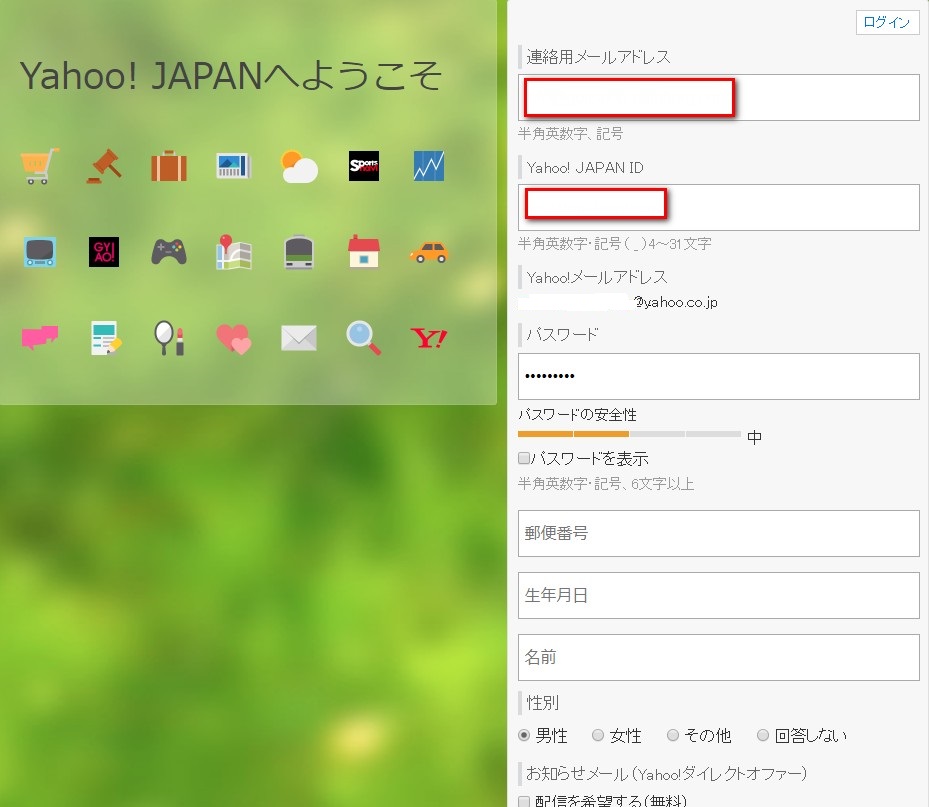Click the auction gavel icon
The width and height of the screenshot is (929, 807).
click(x=104, y=166)
